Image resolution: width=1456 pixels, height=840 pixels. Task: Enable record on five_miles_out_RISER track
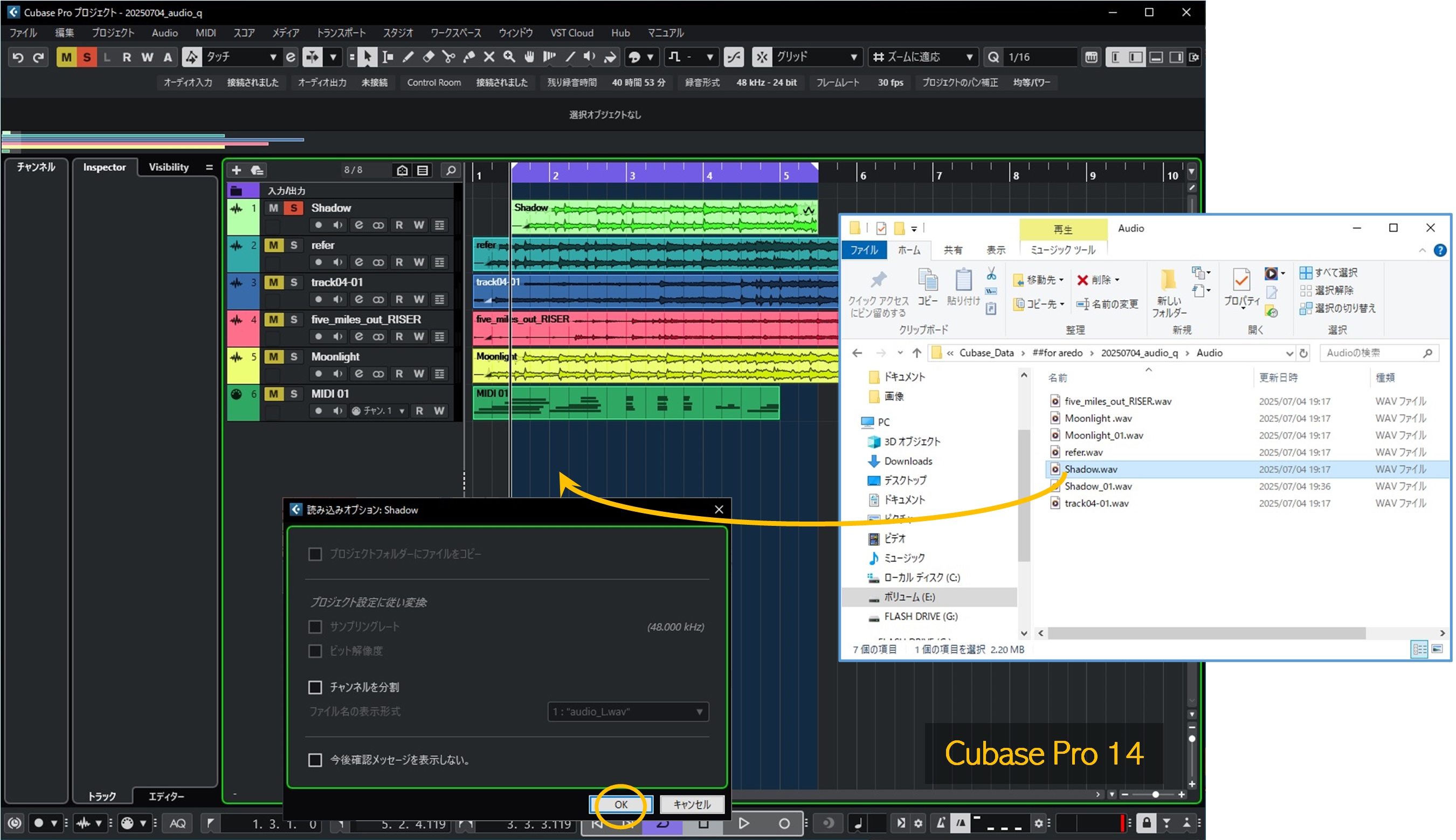[x=318, y=336]
